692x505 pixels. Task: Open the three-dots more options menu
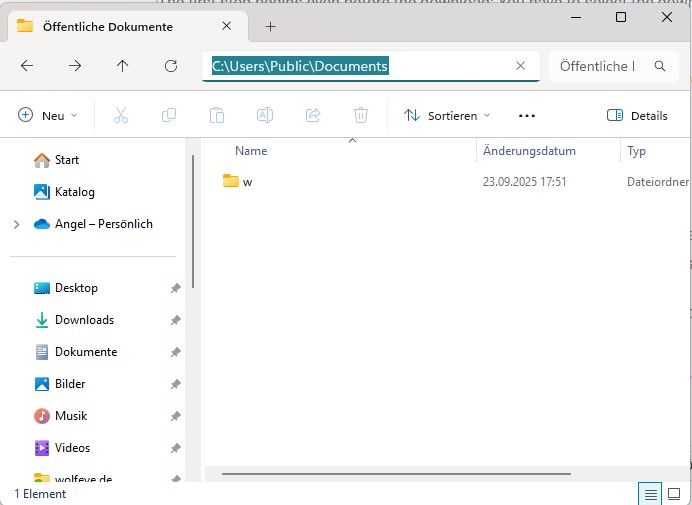pos(527,115)
